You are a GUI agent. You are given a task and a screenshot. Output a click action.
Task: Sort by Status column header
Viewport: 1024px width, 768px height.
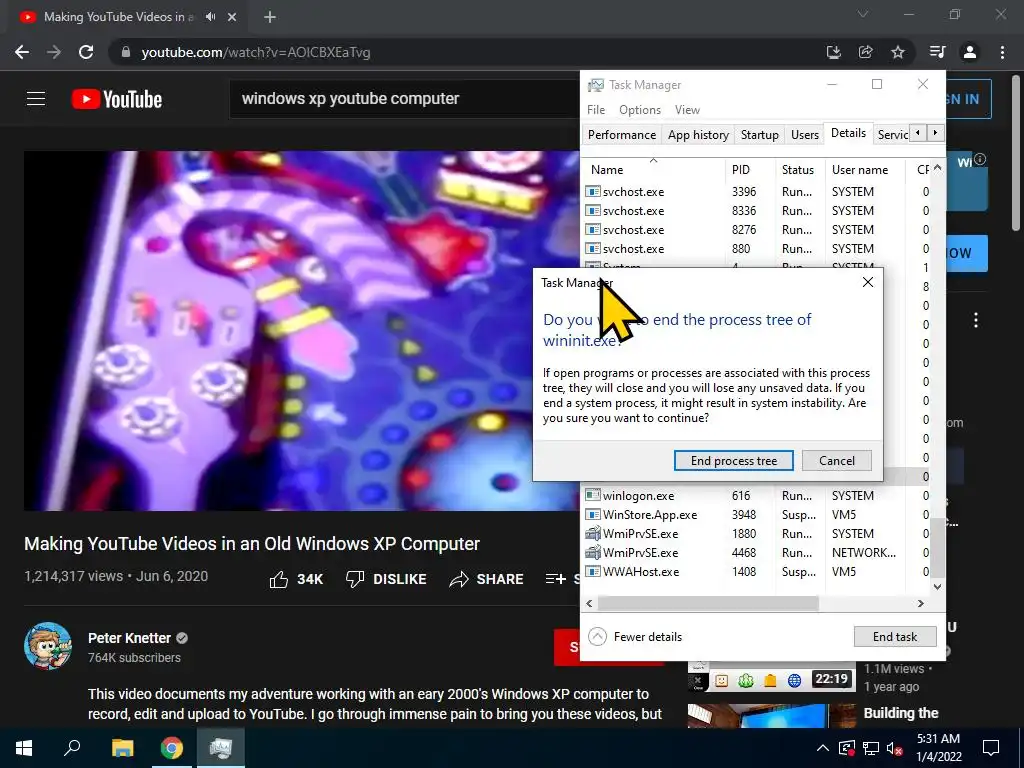(x=800, y=170)
